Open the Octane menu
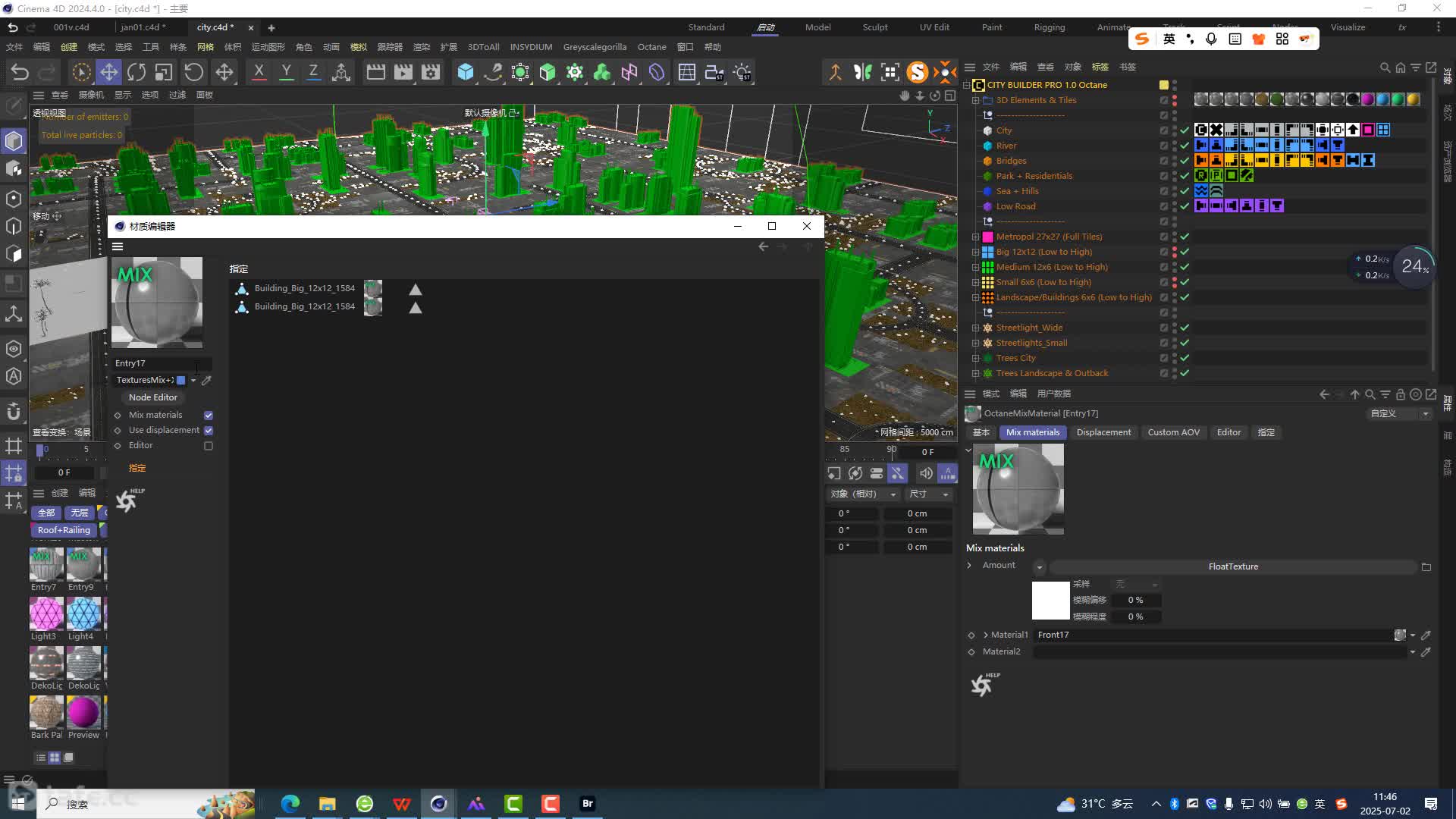The width and height of the screenshot is (1456, 819). click(x=651, y=47)
